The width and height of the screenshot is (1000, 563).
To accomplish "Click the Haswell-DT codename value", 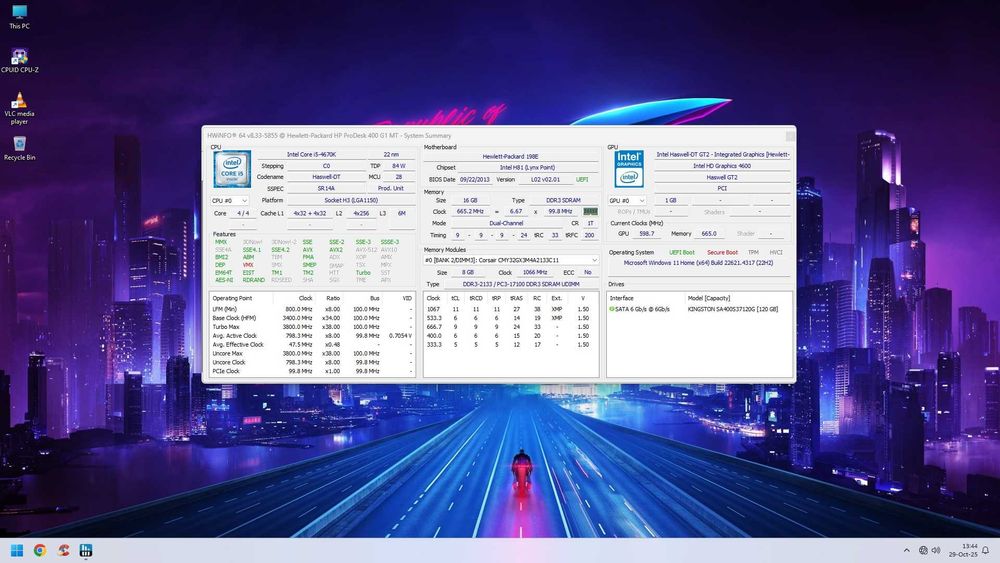I will pos(326,177).
